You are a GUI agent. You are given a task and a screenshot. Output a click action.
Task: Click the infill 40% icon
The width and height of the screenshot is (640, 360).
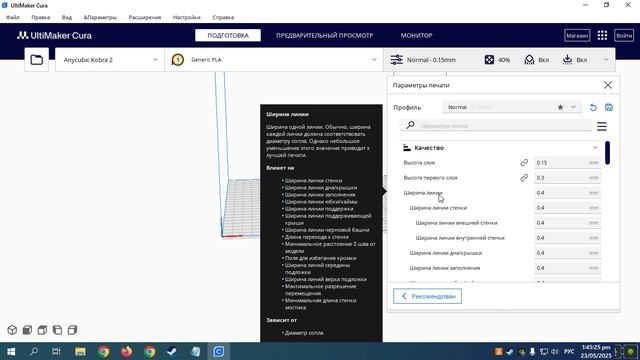[489, 60]
